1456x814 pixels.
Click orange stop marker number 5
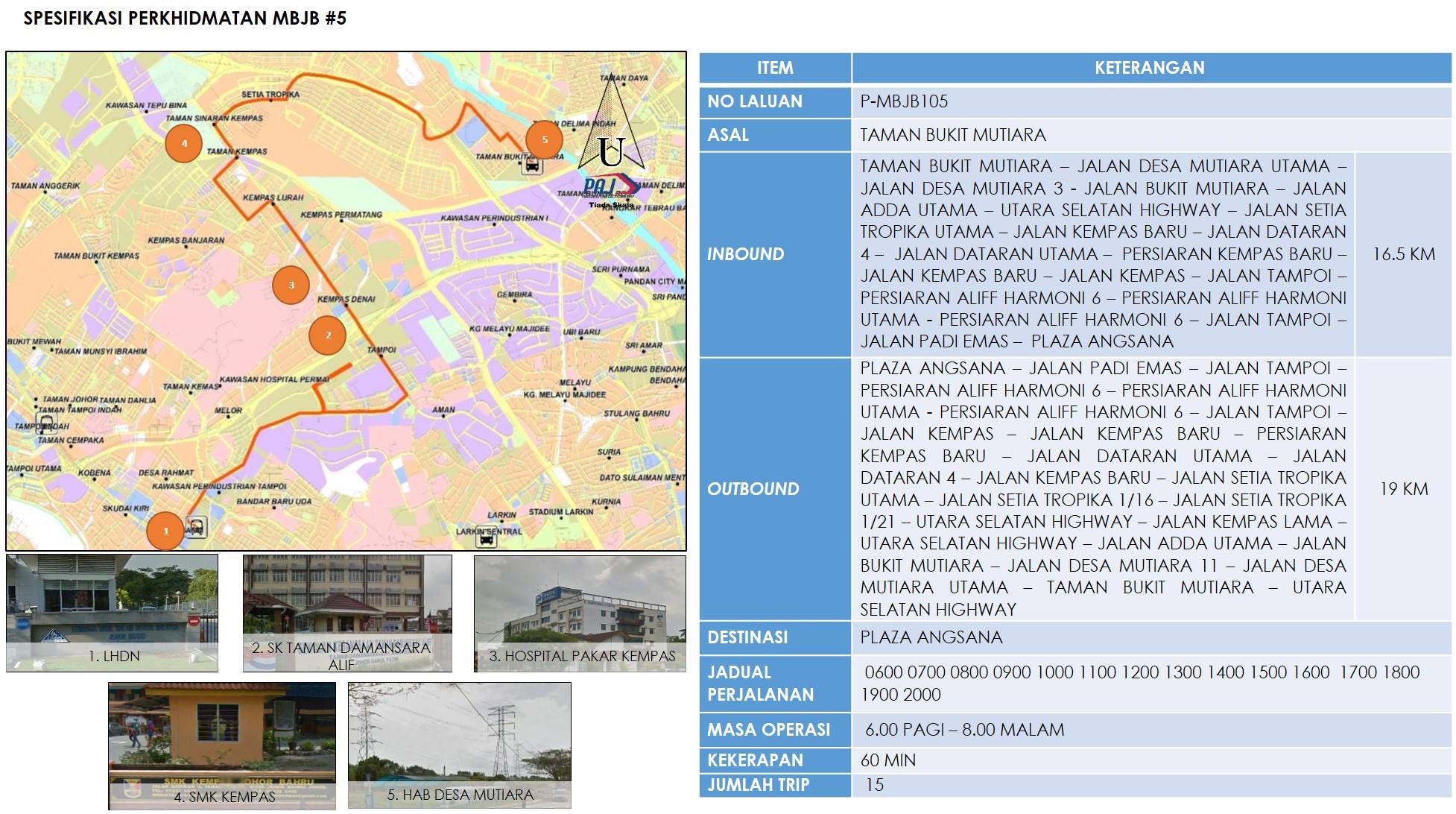tap(544, 139)
